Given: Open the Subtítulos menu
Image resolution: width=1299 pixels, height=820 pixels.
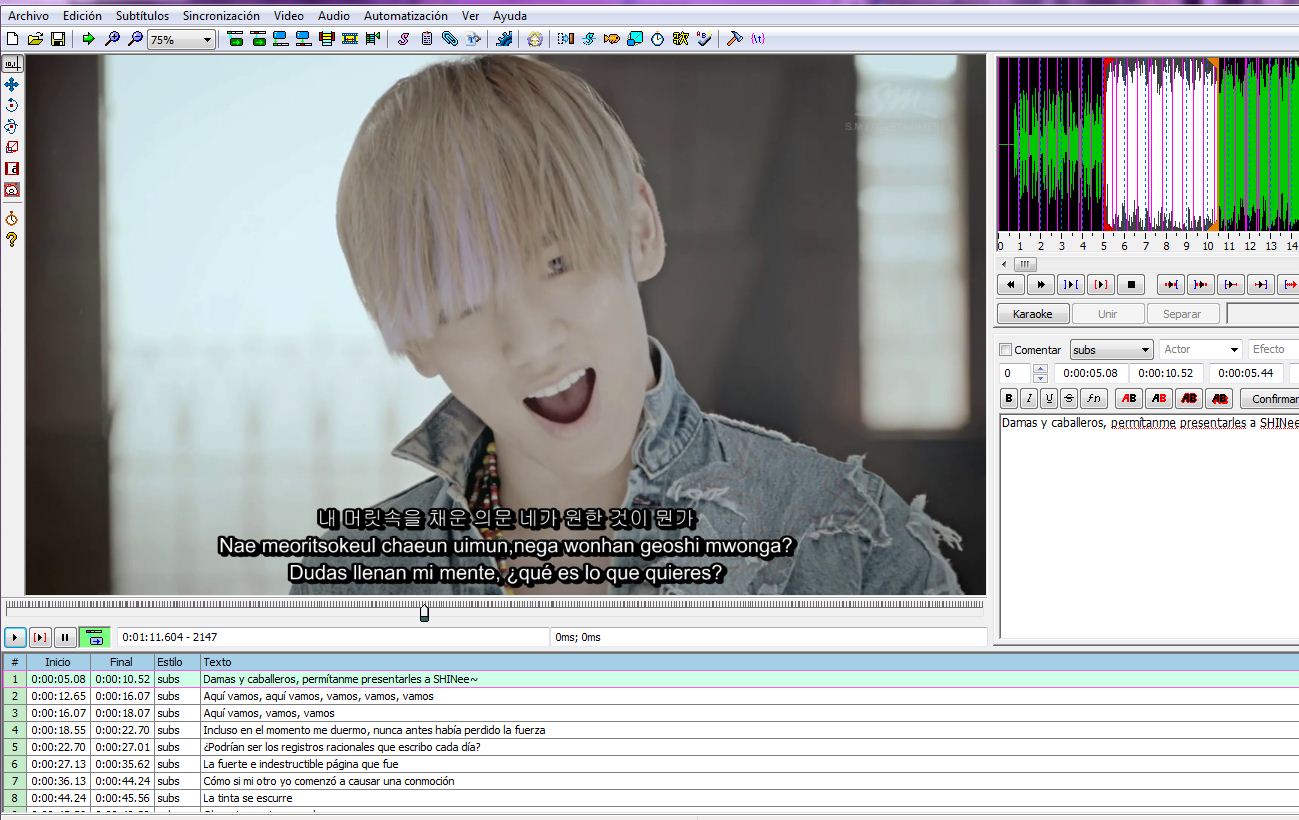Looking at the screenshot, I should click(142, 16).
